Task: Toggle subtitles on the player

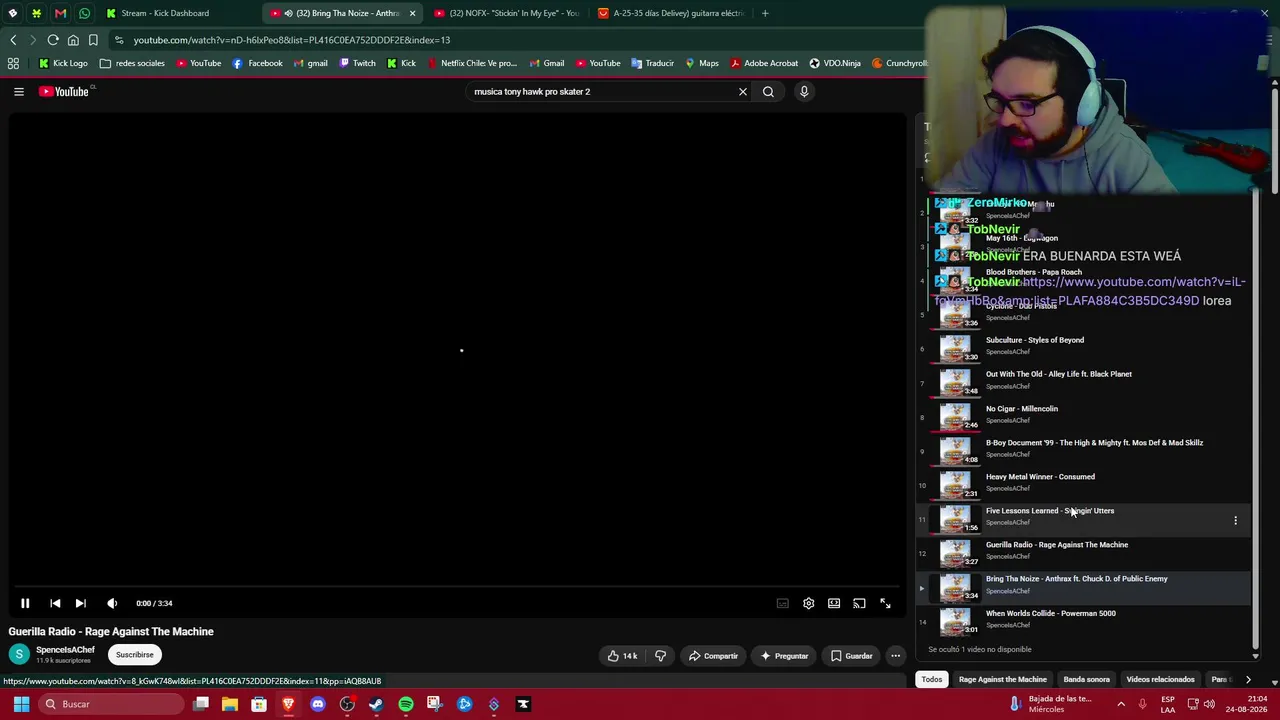Action: pos(783,603)
